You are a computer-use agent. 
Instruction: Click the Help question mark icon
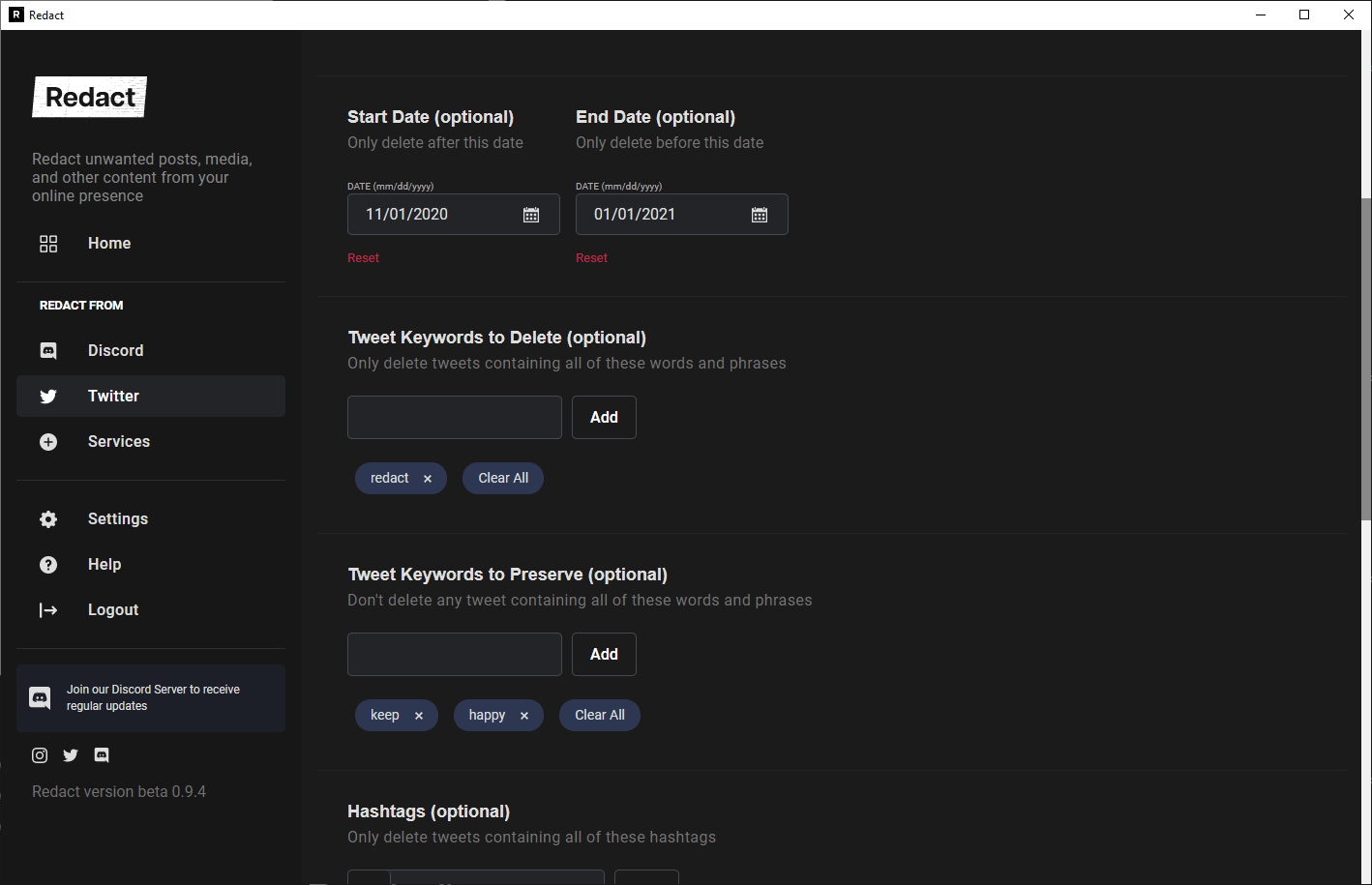point(48,564)
